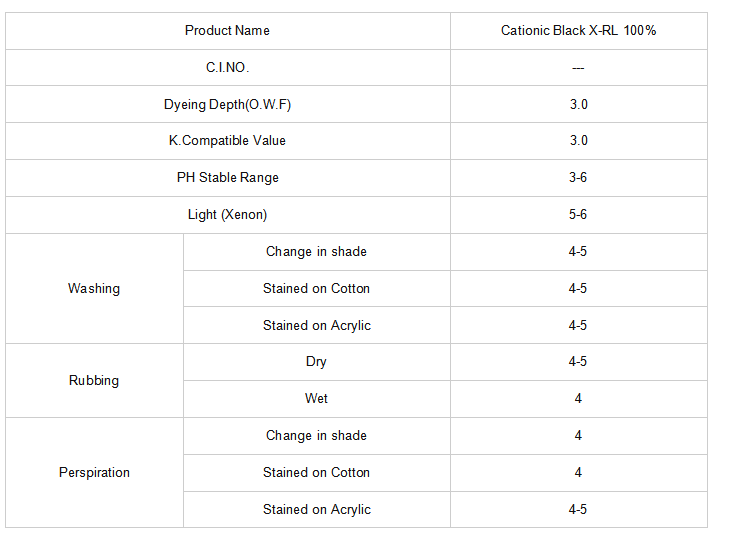Select the Washing category cell
Viewport: 729px width, 534px height.
[x=94, y=289]
